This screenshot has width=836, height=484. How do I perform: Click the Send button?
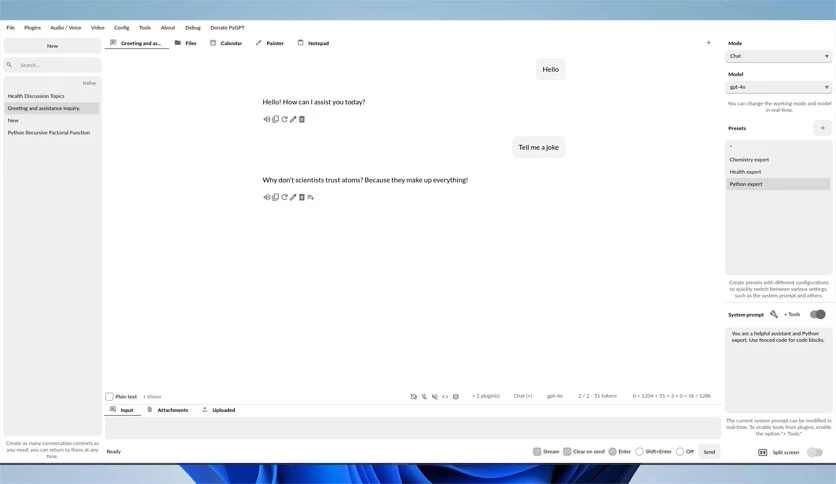click(x=709, y=452)
